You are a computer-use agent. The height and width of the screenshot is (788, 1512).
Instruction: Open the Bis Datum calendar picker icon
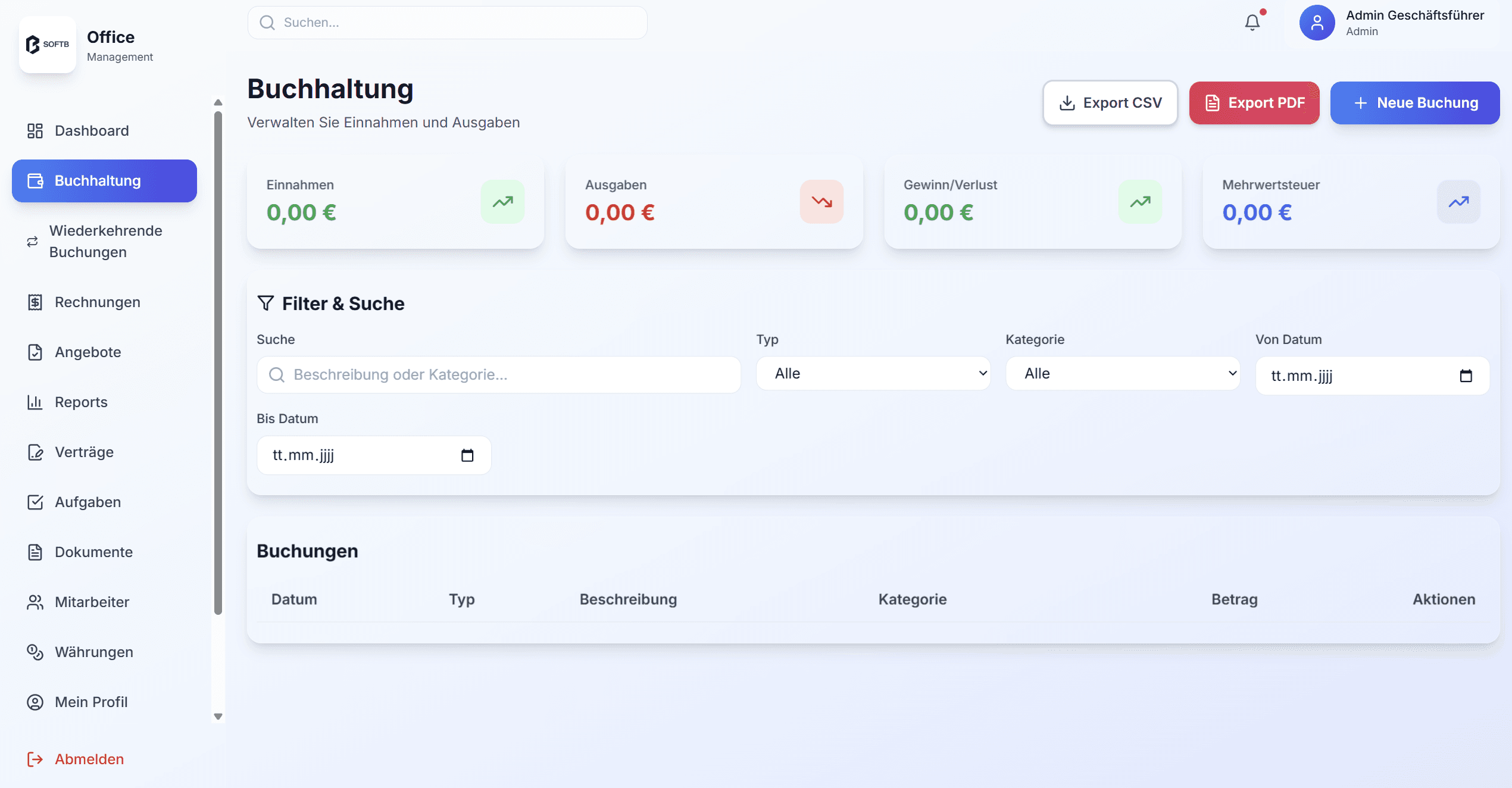click(x=467, y=455)
